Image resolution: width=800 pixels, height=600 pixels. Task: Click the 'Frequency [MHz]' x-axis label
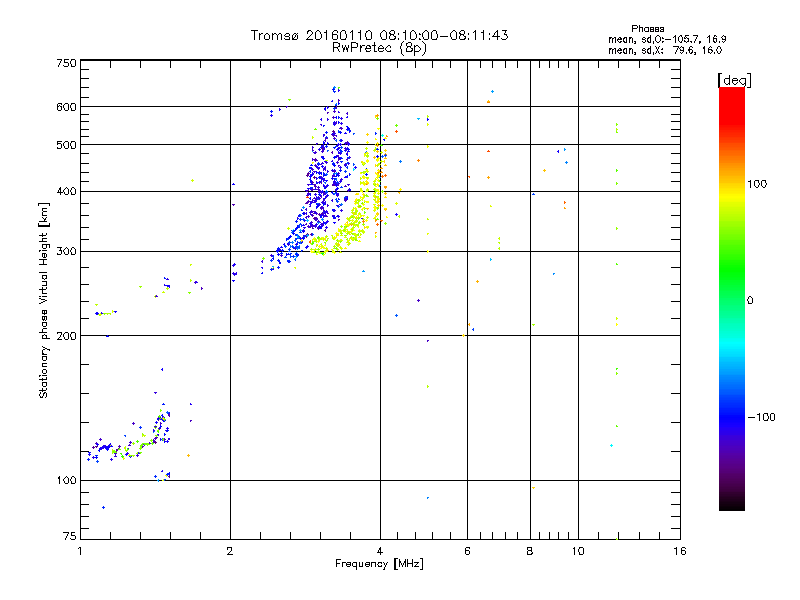(379, 564)
